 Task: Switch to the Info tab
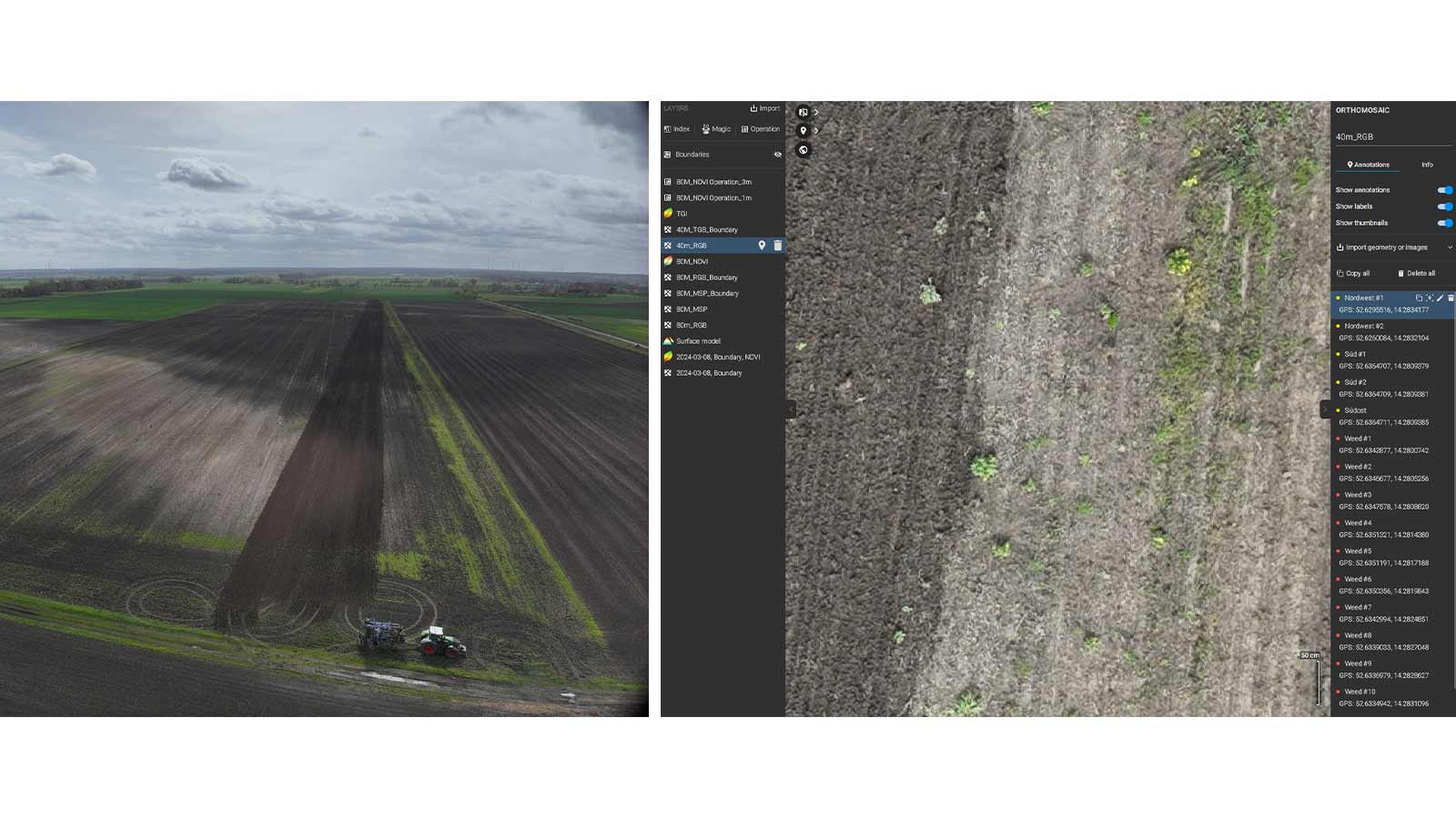1427,165
